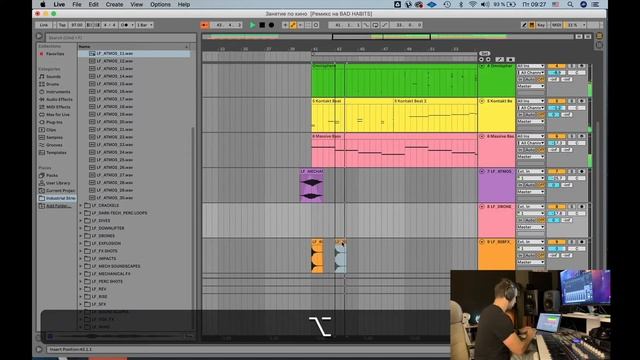Expand the LF_EXPLOSION folder
The image size is (640, 360).
tap(81, 243)
